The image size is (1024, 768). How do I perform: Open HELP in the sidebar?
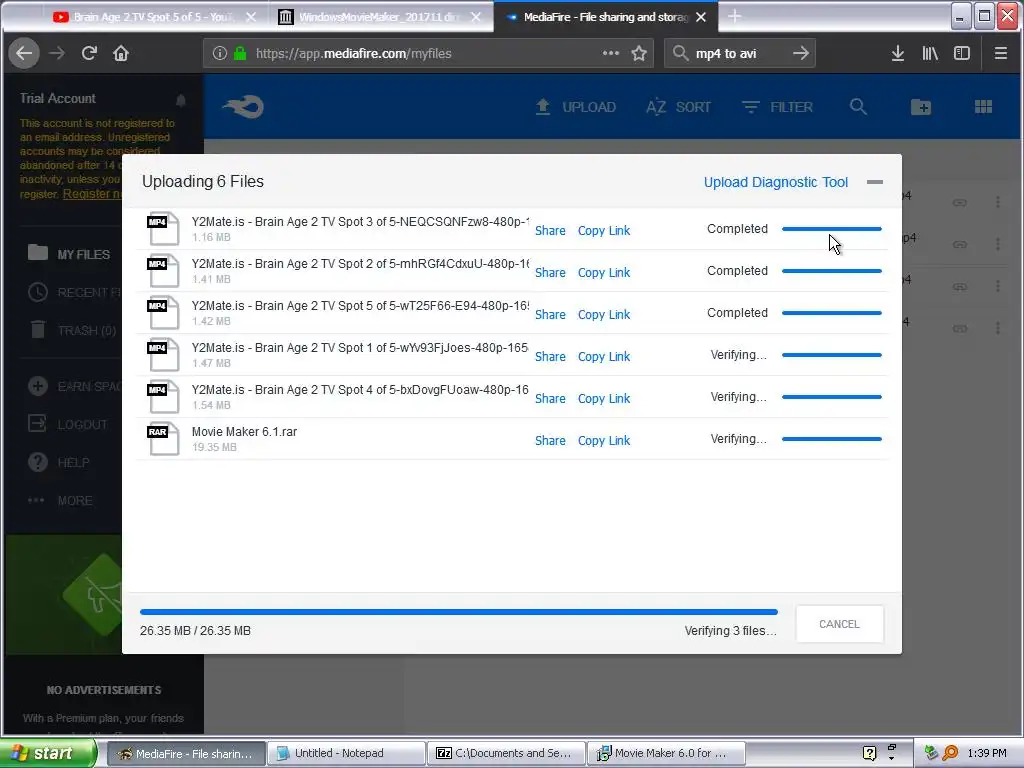click(x=59, y=462)
